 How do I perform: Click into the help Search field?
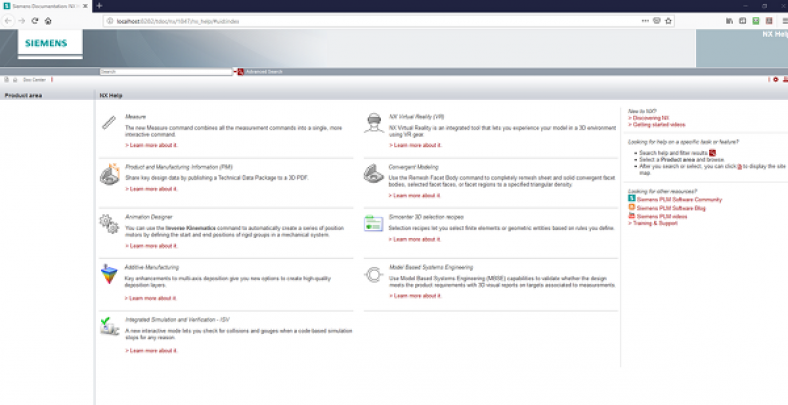[166, 72]
